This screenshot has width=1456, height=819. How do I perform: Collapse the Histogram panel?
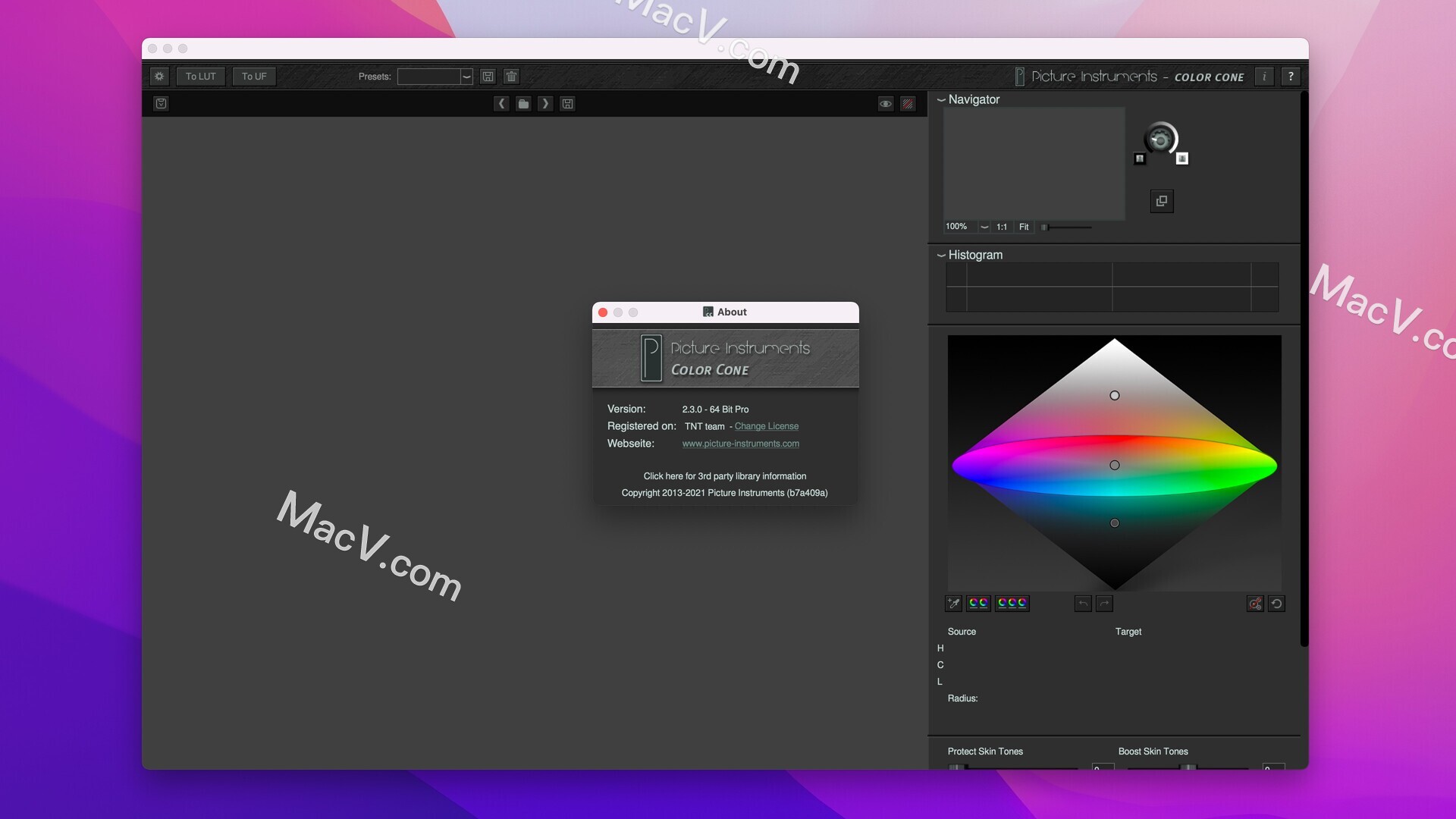point(941,256)
